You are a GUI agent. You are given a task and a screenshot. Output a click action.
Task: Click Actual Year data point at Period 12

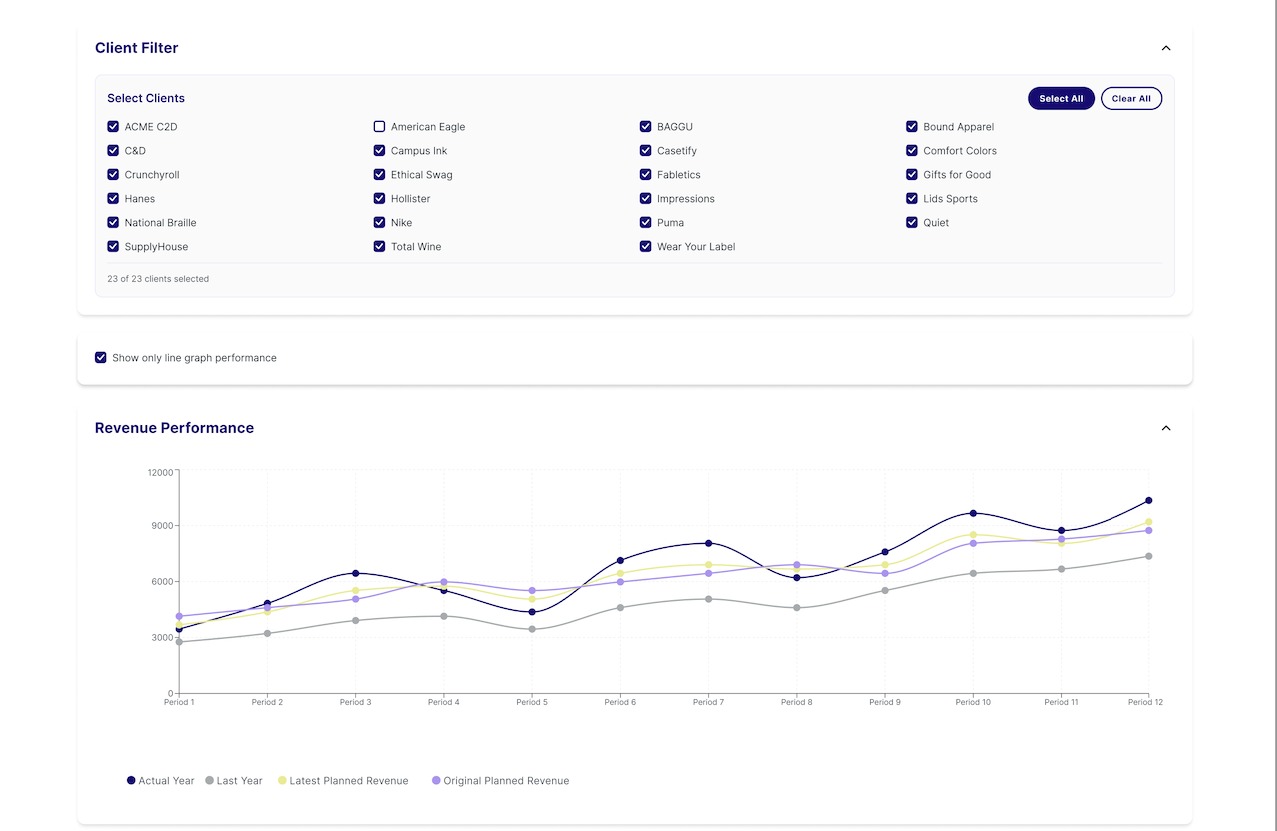1149,500
